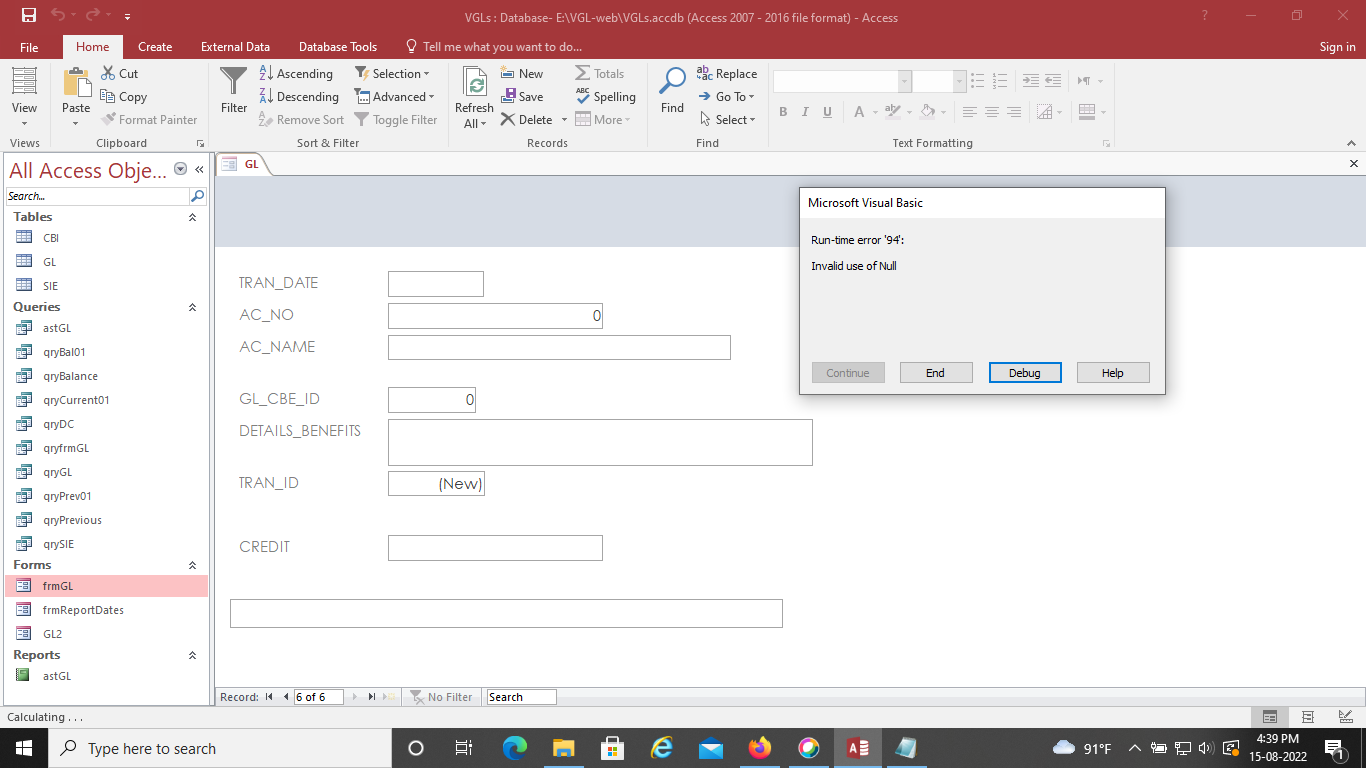1366x768 pixels.
Task: Collapse the navigation pane shutter
Action: 199,169
